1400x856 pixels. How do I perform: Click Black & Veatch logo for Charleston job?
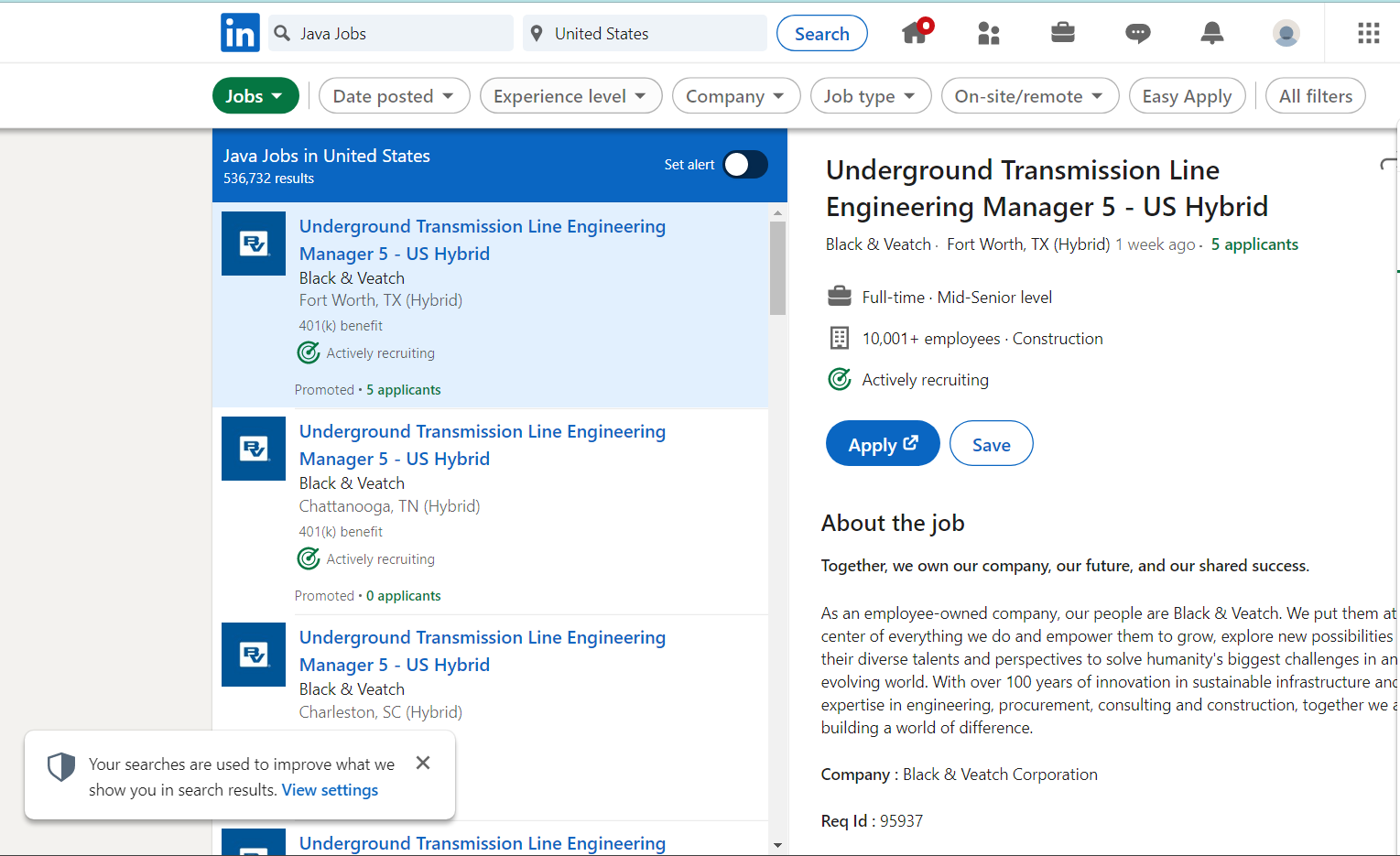tap(254, 655)
